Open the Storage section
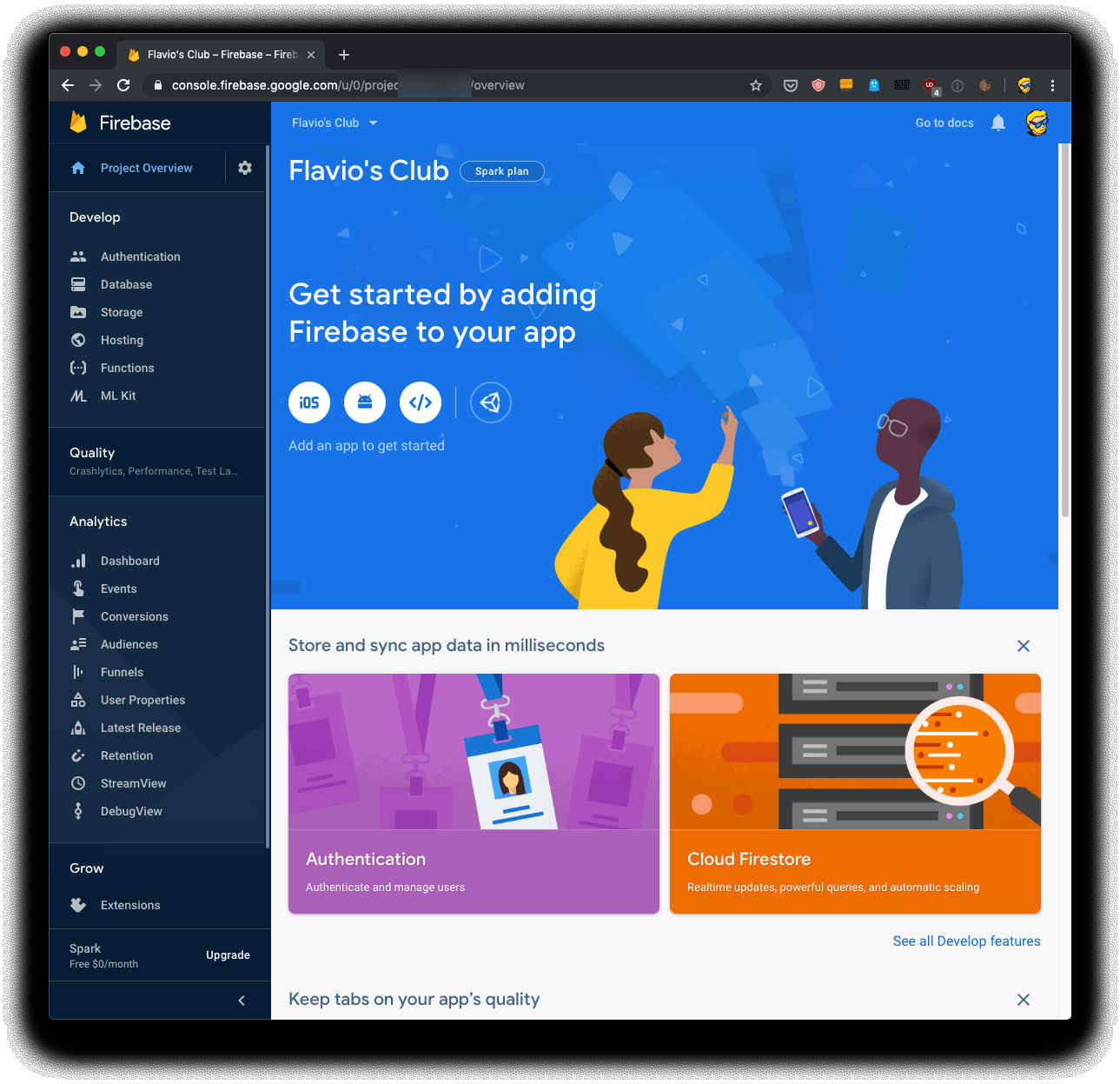This screenshot has height=1084, width=1120. pyautogui.click(x=121, y=312)
